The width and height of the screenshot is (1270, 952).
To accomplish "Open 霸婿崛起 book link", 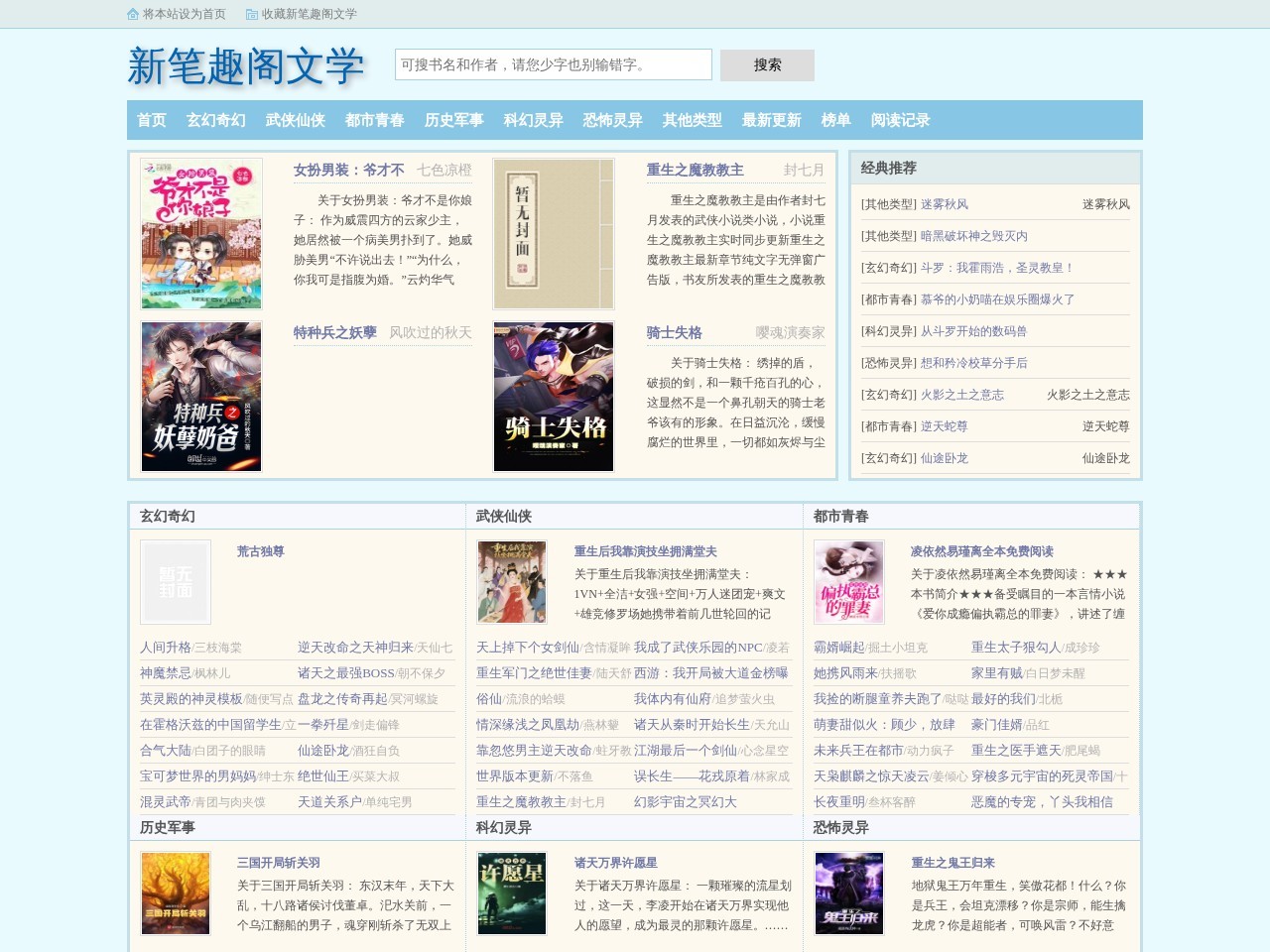I will (x=839, y=648).
